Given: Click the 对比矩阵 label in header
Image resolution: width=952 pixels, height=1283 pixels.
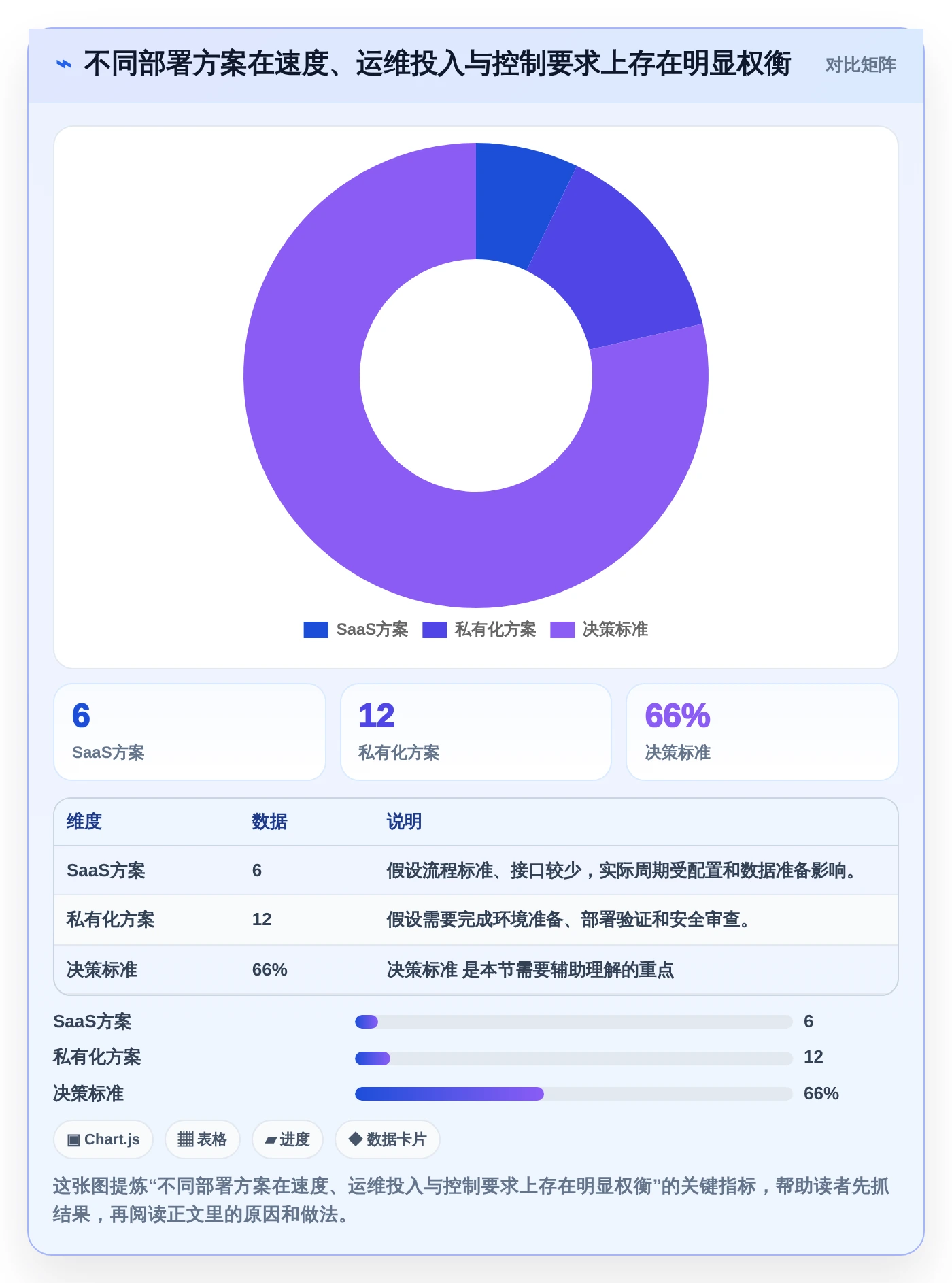Looking at the screenshot, I should click(x=860, y=65).
